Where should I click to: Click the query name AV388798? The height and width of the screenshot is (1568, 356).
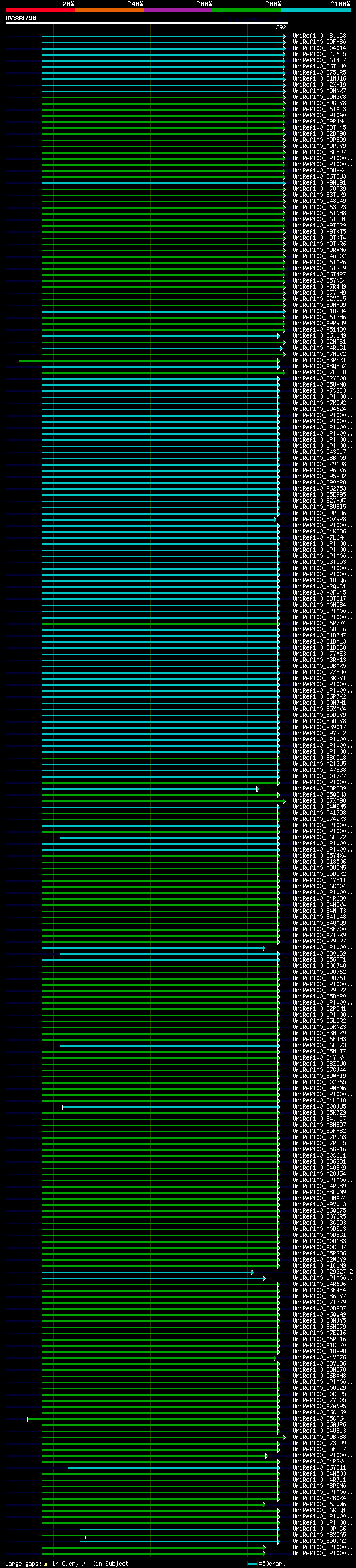pos(21,18)
